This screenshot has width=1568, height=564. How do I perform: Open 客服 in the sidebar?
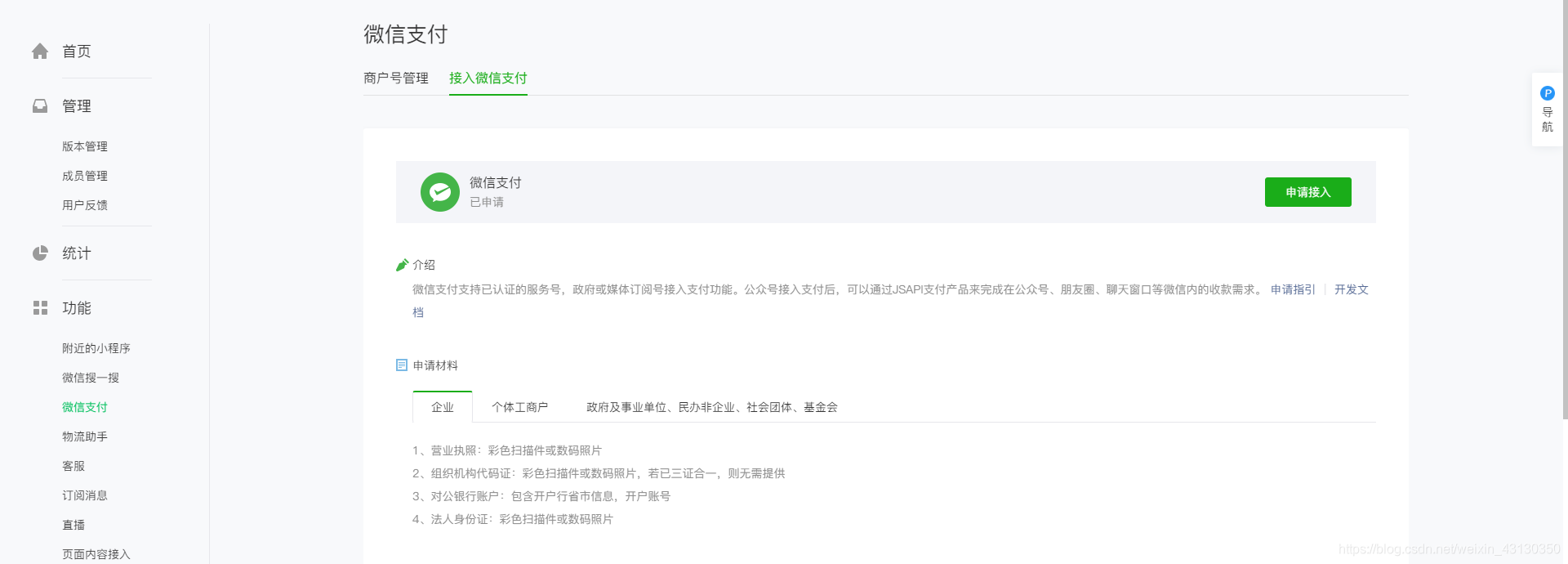(73, 466)
